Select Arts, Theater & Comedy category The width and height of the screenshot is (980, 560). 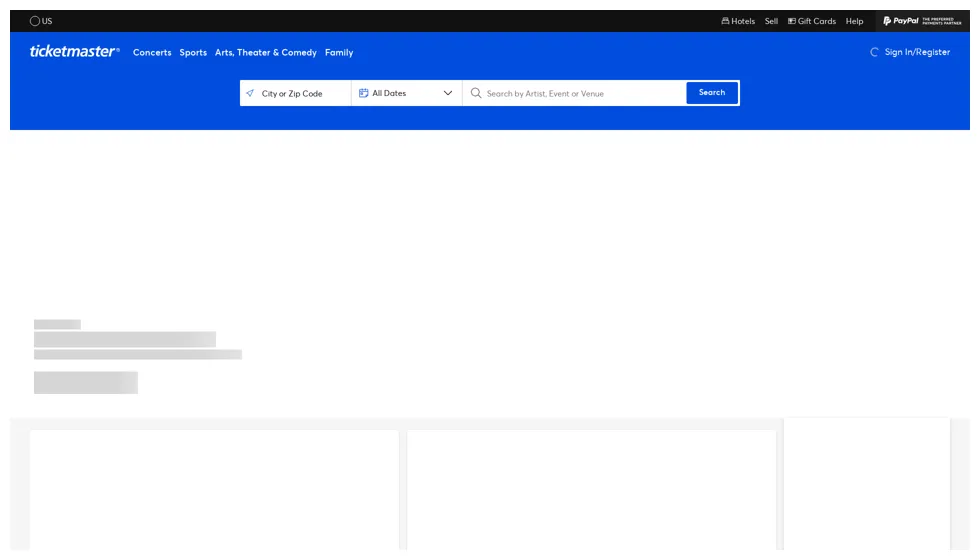click(x=266, y=52)
